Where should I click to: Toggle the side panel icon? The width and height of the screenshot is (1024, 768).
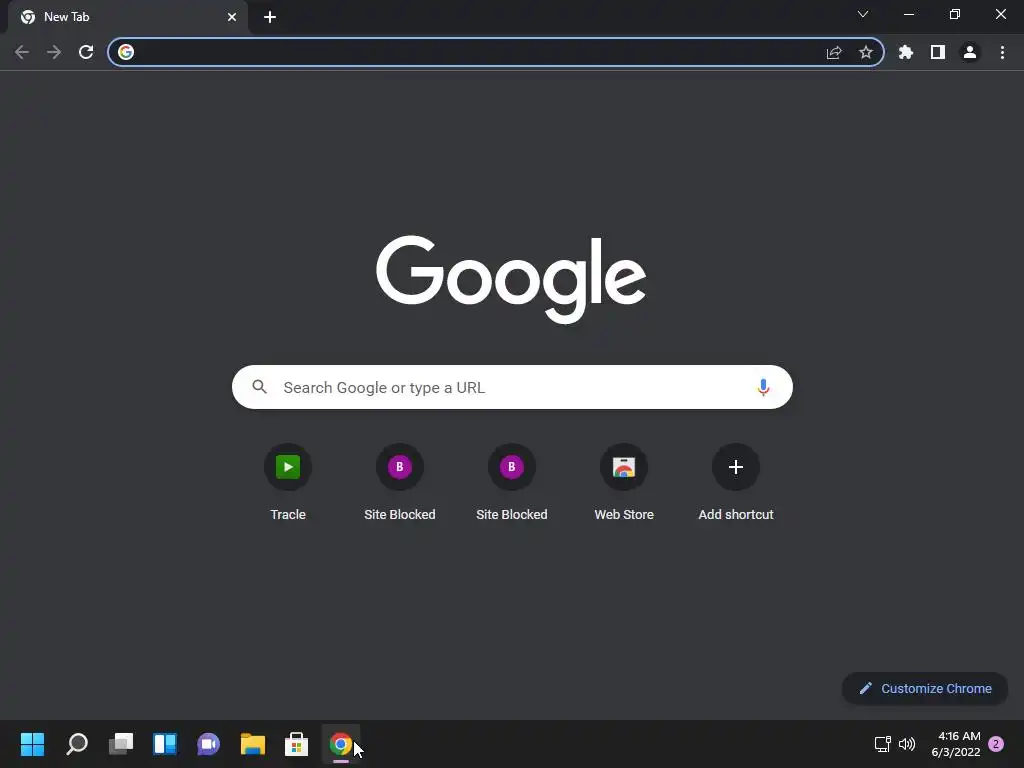(938, 52)
